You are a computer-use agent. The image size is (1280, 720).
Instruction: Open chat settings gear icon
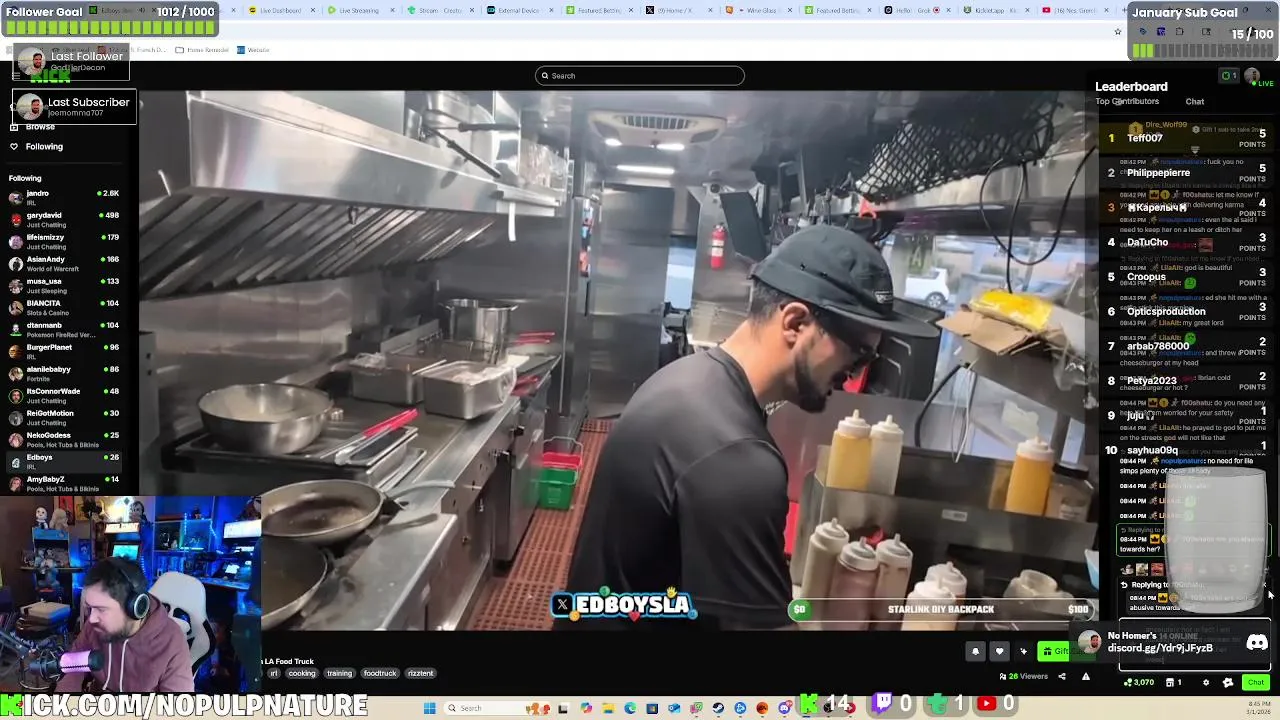coord(1228,683)
